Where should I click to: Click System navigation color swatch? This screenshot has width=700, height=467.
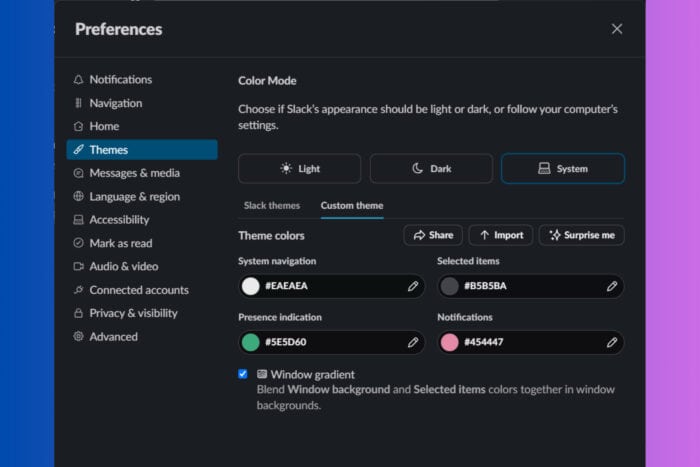[x=250, y=286]
